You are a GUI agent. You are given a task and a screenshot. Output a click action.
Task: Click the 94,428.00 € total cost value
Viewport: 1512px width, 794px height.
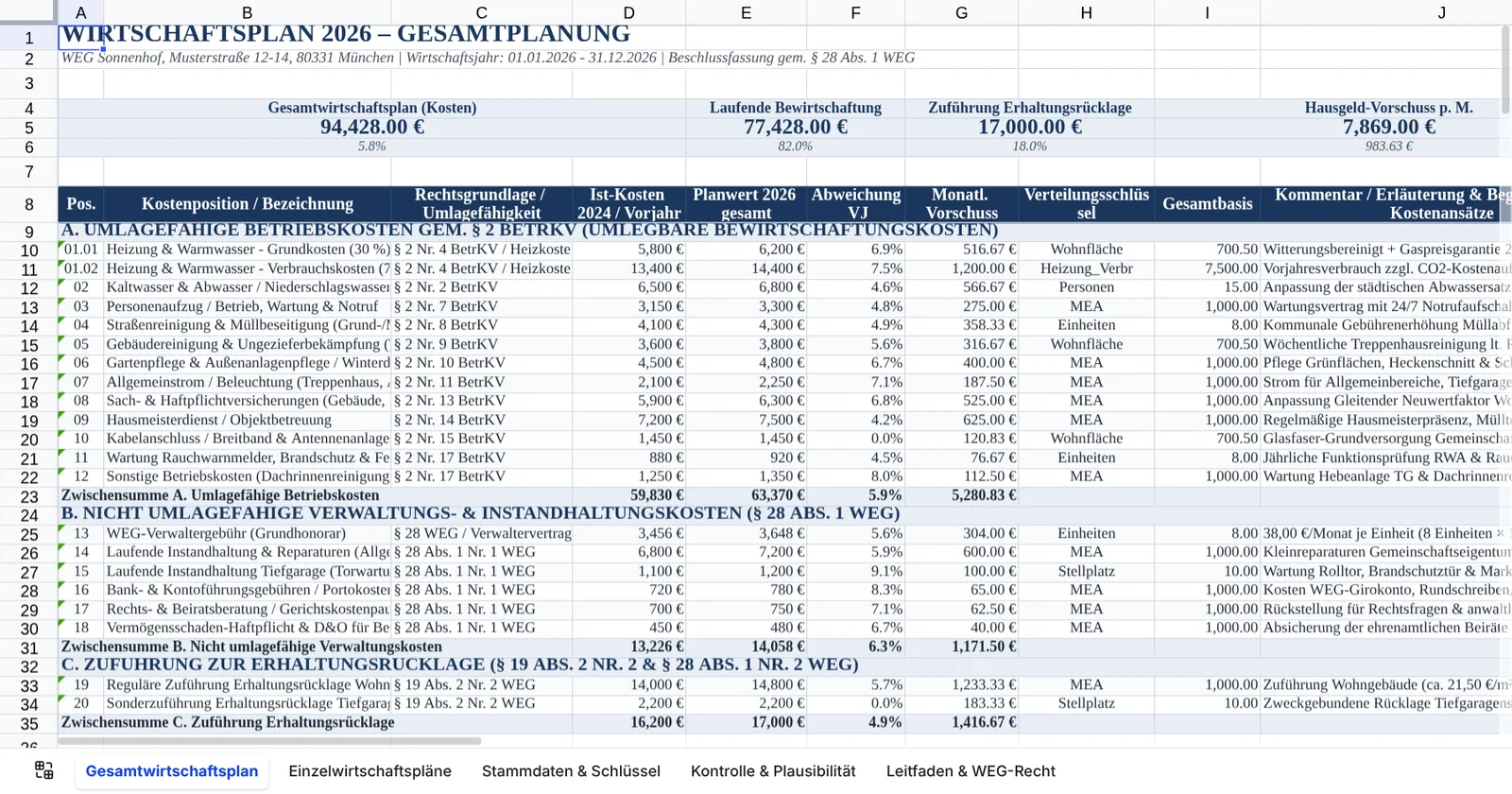(371, 127)
